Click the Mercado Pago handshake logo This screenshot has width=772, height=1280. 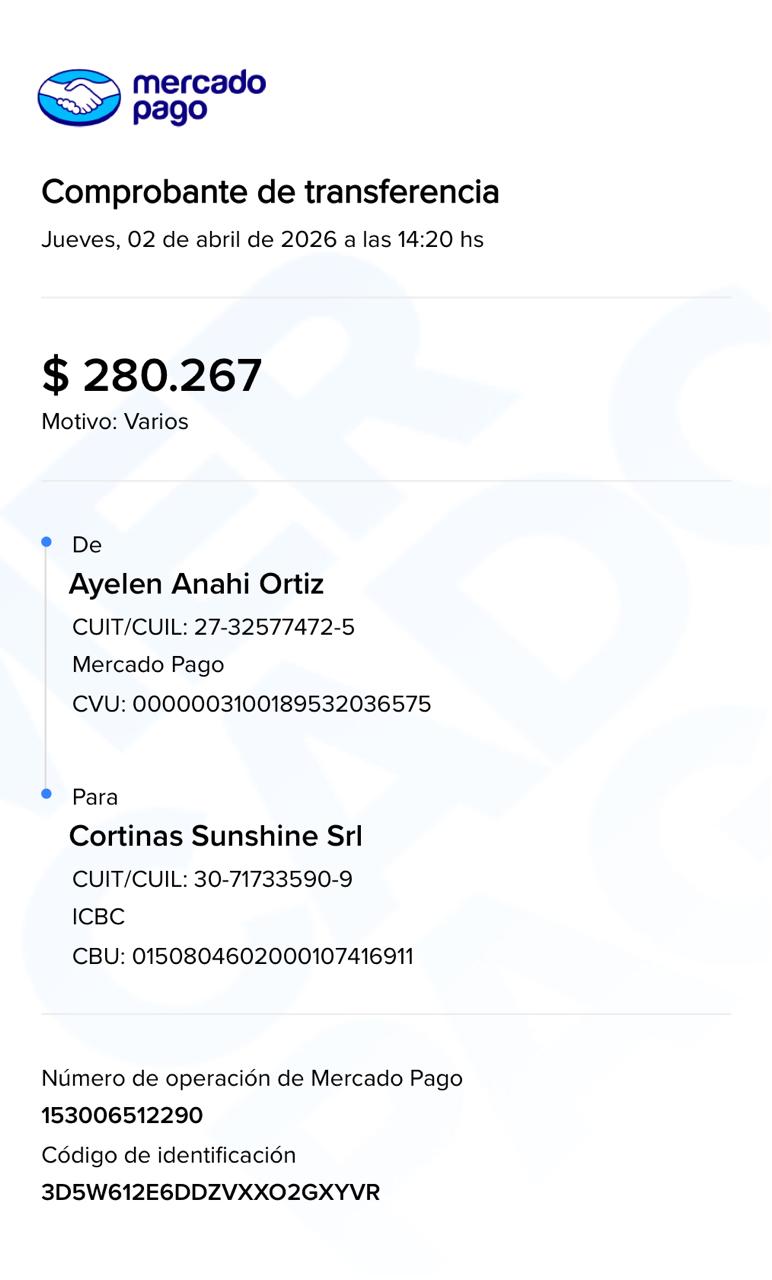(x=79, y=98)
